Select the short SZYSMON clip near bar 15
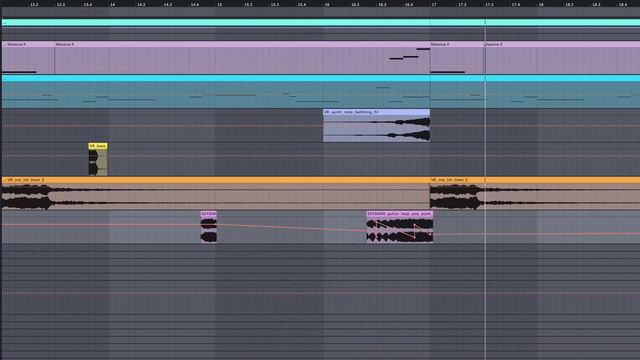 pyautogui.click(x=209, y=227)
